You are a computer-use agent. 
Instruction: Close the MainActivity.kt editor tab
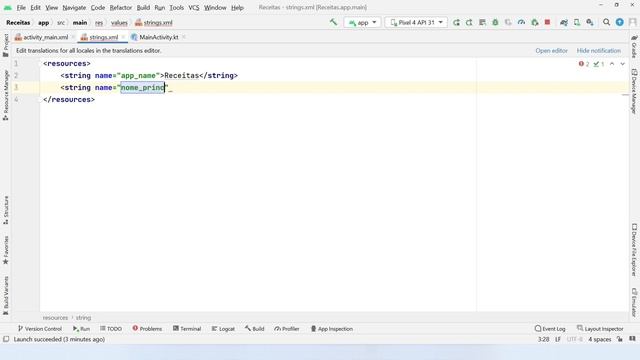pos(184,37)
